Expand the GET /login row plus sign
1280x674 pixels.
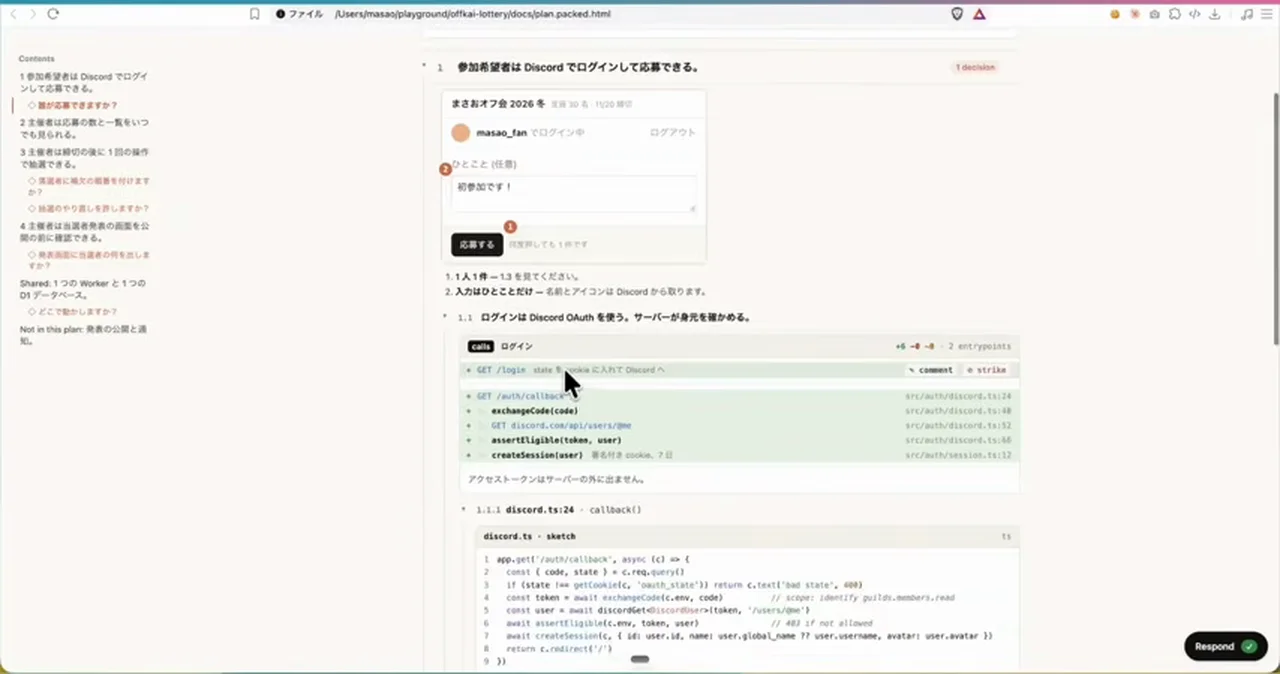click(x=468, y=370)
